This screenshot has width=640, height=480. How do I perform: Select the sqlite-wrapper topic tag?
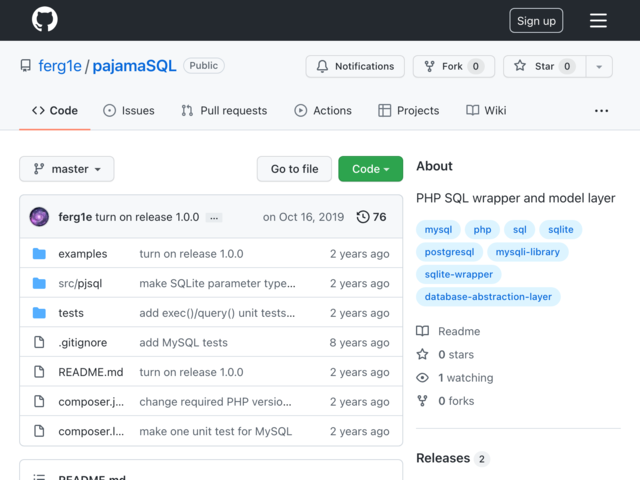click(459, 274)
